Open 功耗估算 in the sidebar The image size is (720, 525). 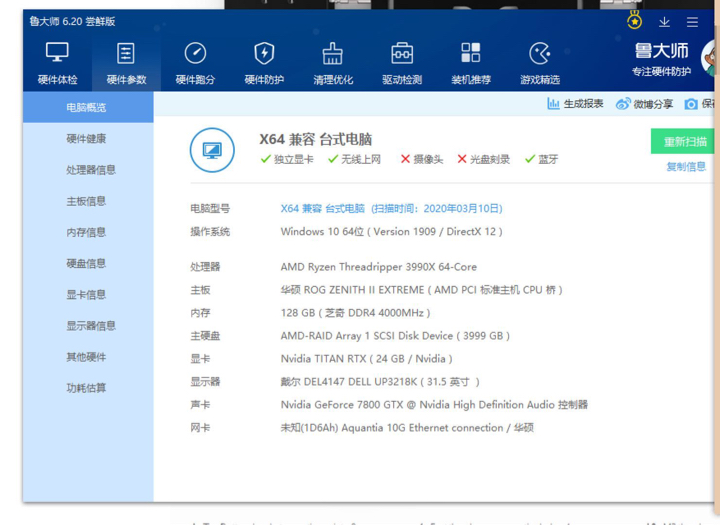86,388
